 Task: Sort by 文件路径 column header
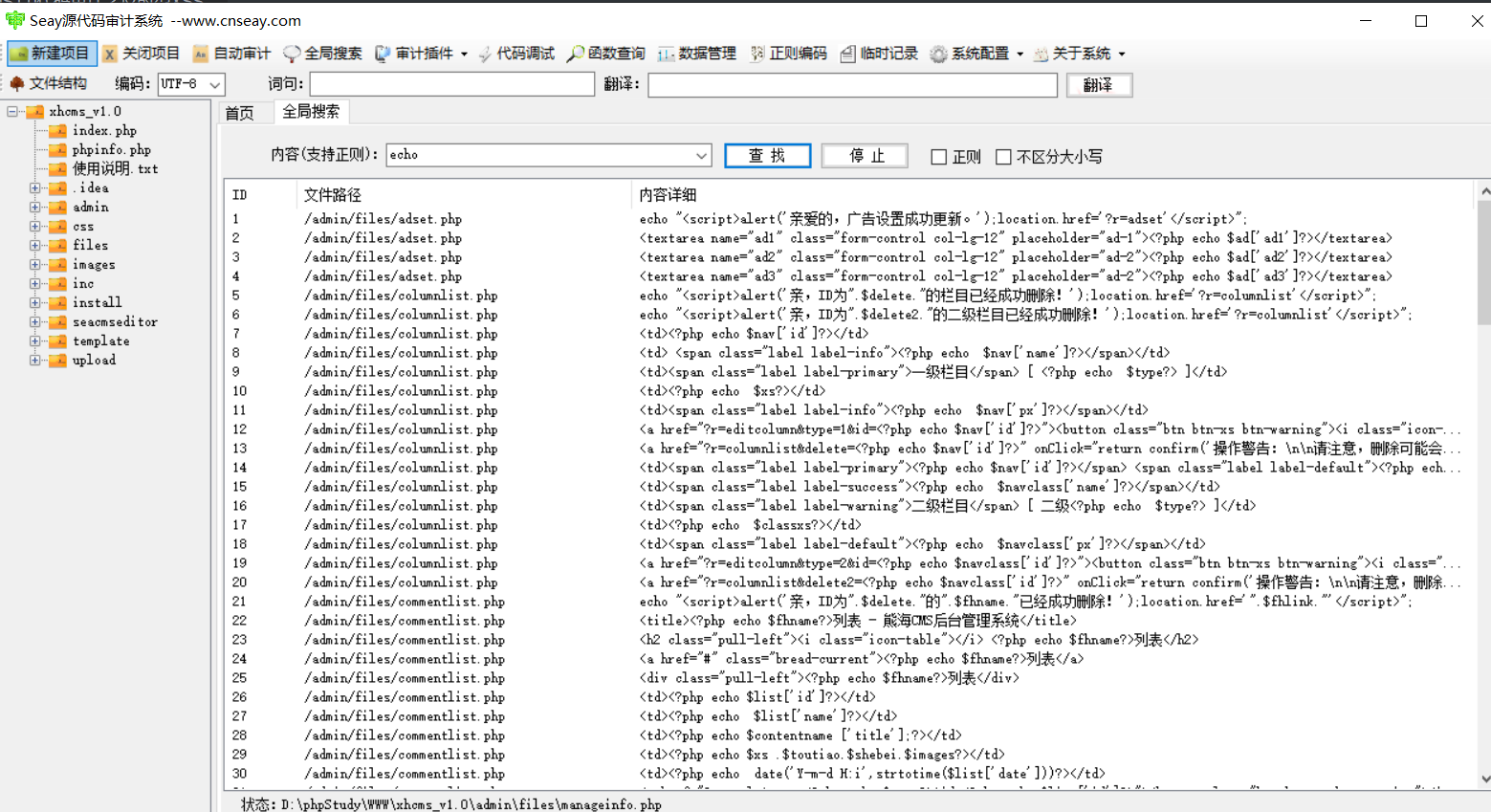pos(464,195)
